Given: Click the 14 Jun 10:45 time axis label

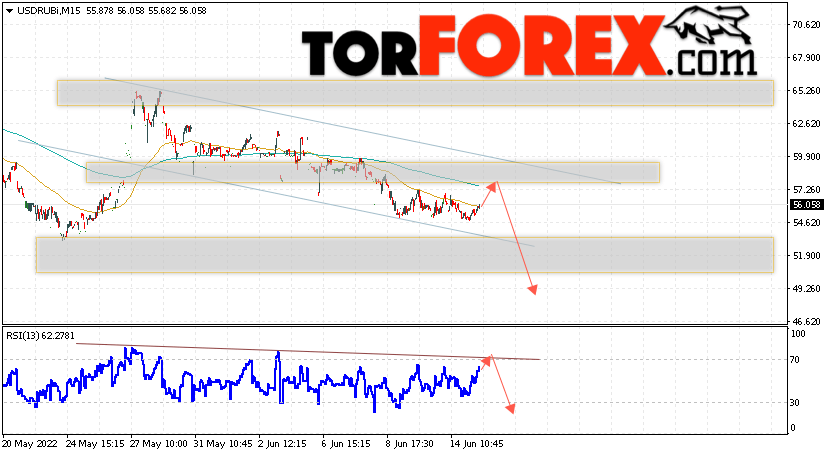Looking at the screenshot, I should 476,444.
